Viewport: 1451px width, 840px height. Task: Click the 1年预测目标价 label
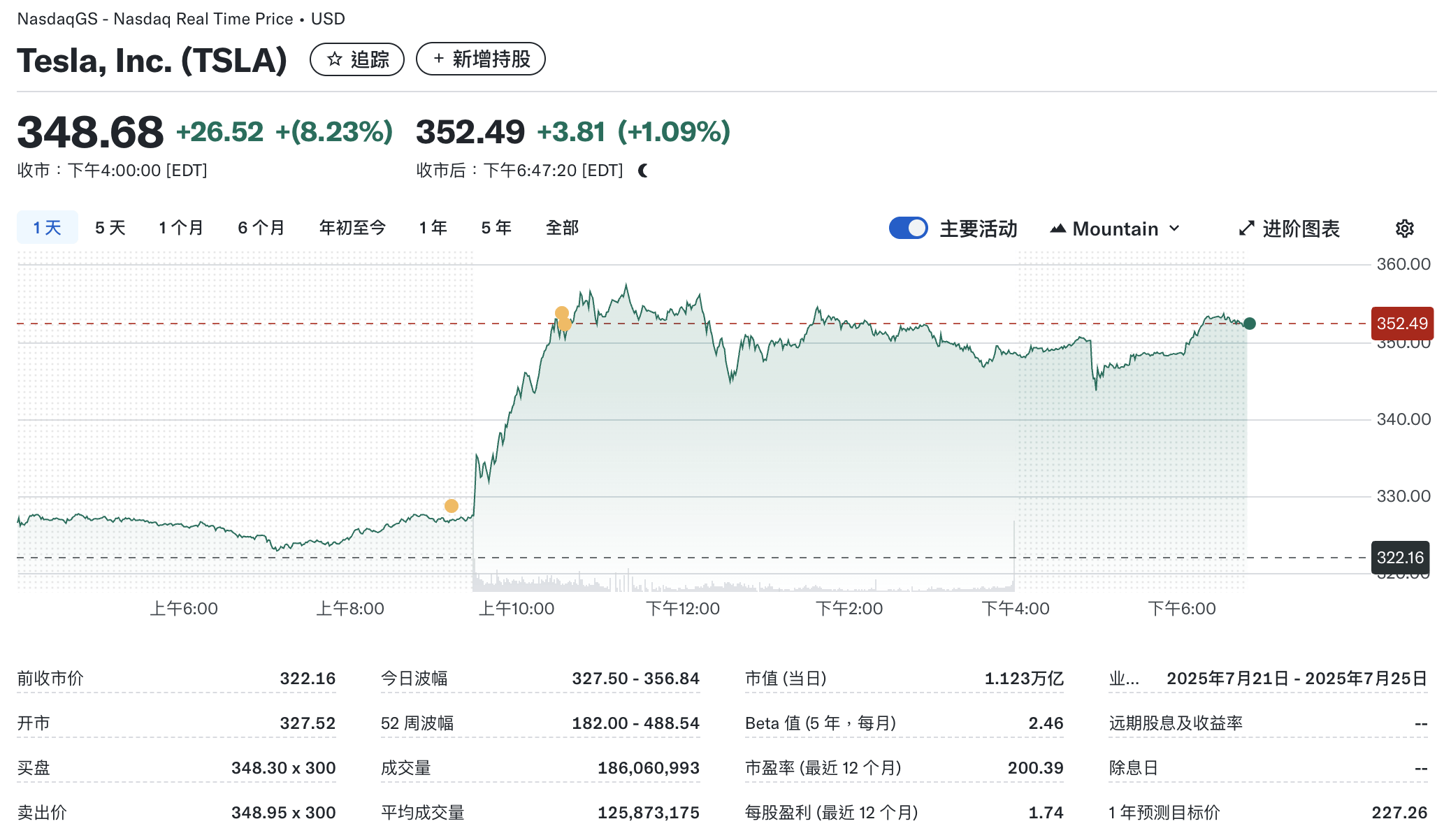[1164, 812]
